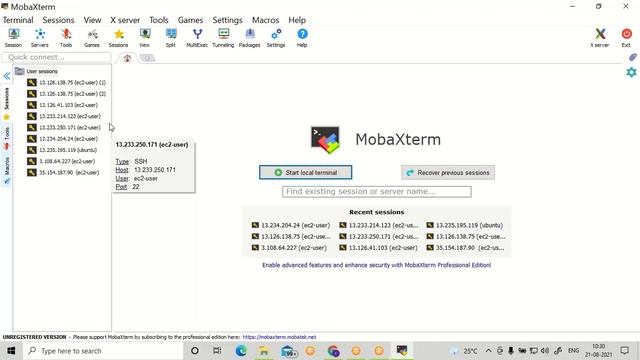The height and width of the screenshot is (360, 640).
Task: Click the Exit power icon
Action: tap(626, 38)
